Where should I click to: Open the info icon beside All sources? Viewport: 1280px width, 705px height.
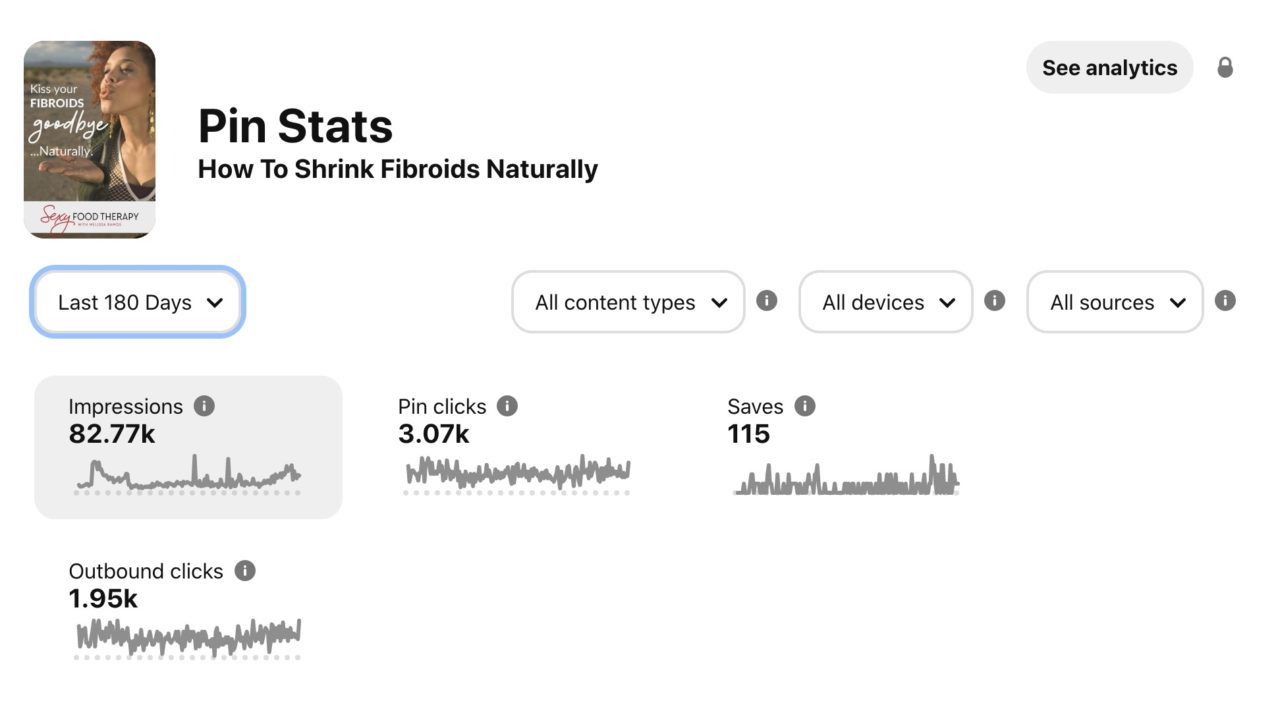click(1225, 300)
